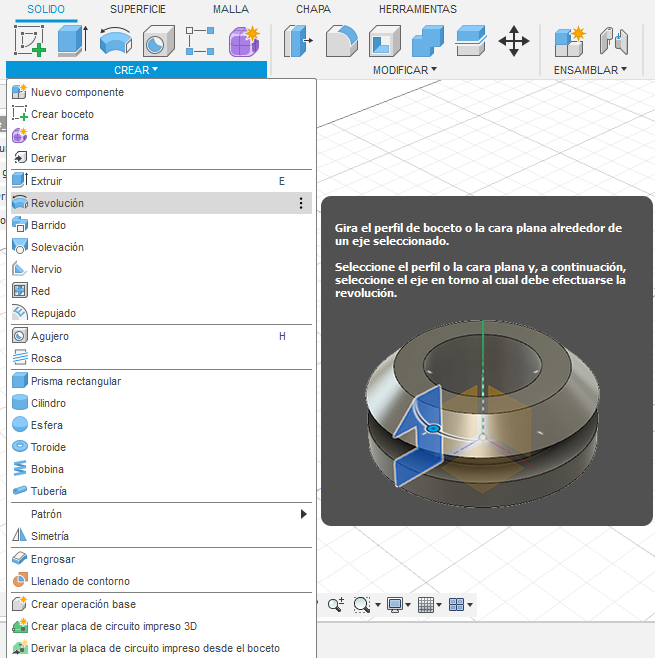Screen dimensions: 655x658
Task: Select Prisma rectangular menu entry
Action: (161, 381)
